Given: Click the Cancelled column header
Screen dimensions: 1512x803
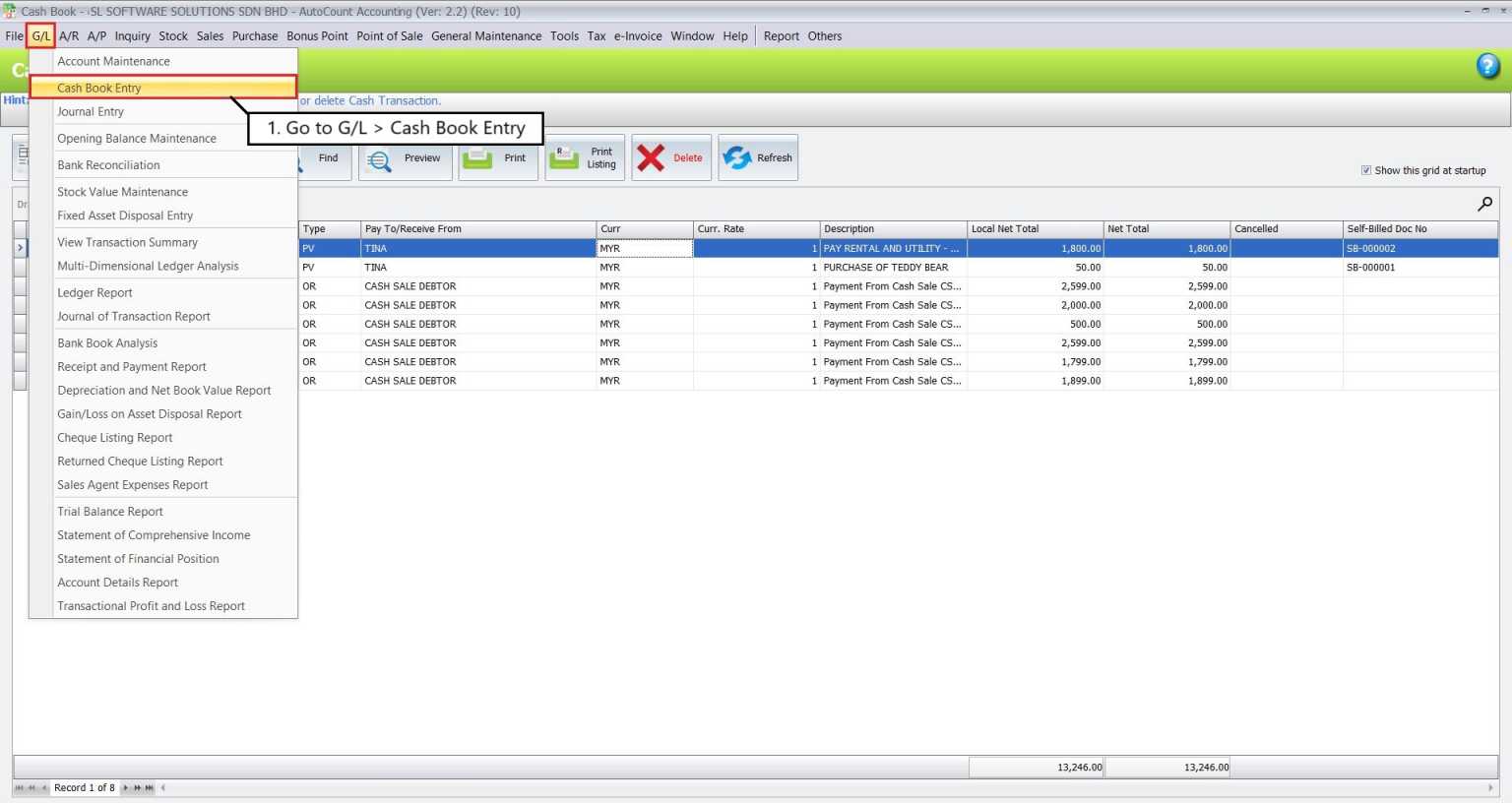Looking at the screenshot, I should click(1287, 229).
